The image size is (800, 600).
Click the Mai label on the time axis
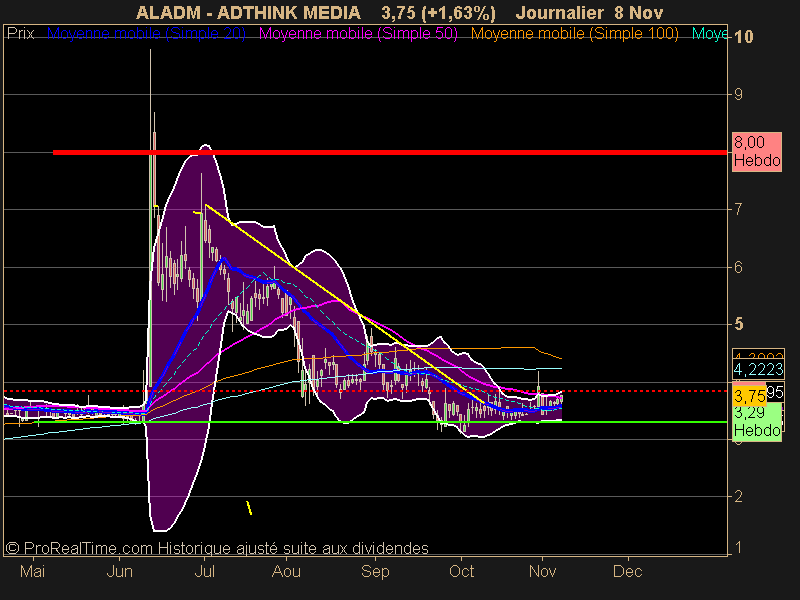(33, 571)
